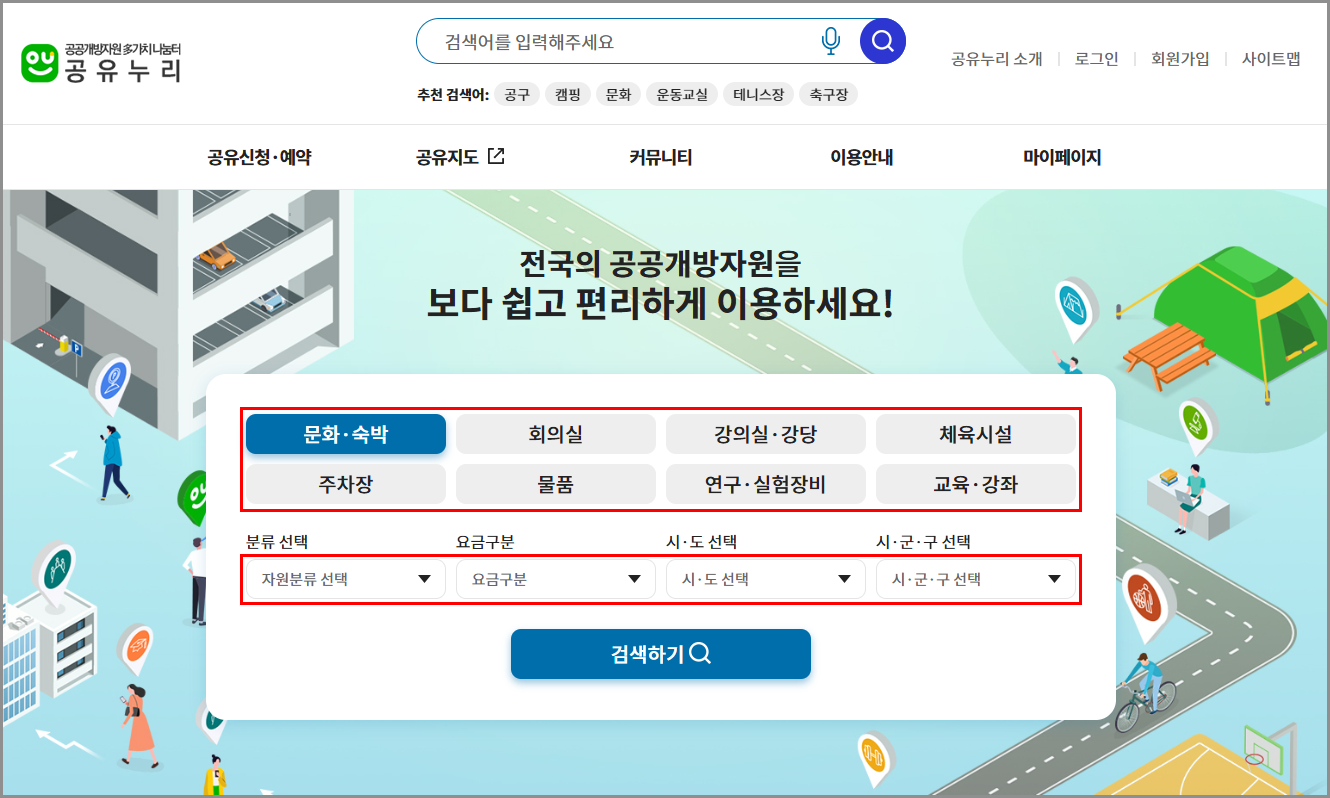Expand the 시·군·구 선택 dropdown
The height and width of the screenshot is (798, 1330).
coord(976,578)
